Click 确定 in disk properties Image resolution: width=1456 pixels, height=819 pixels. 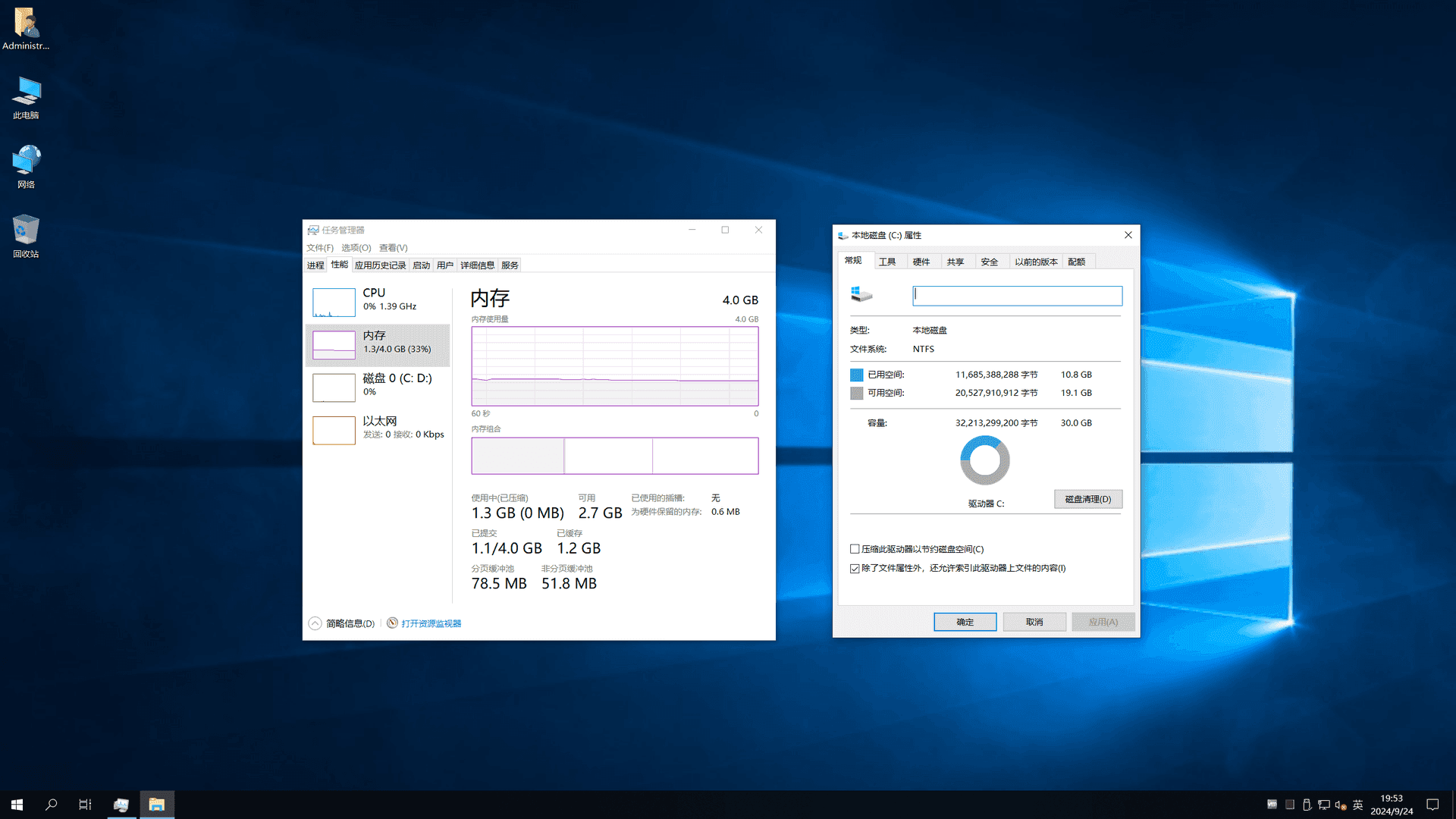click(965, 622)
